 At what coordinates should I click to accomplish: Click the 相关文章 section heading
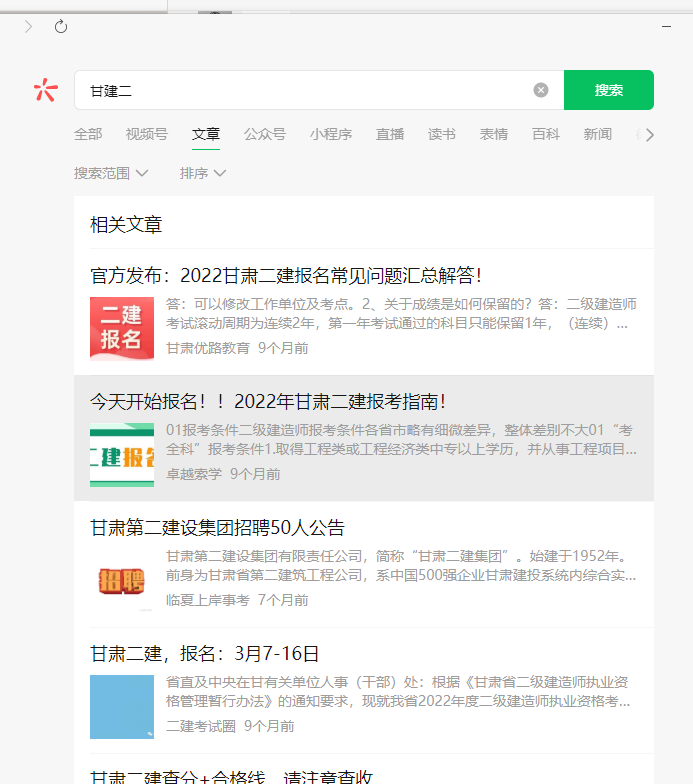(126, 224)
